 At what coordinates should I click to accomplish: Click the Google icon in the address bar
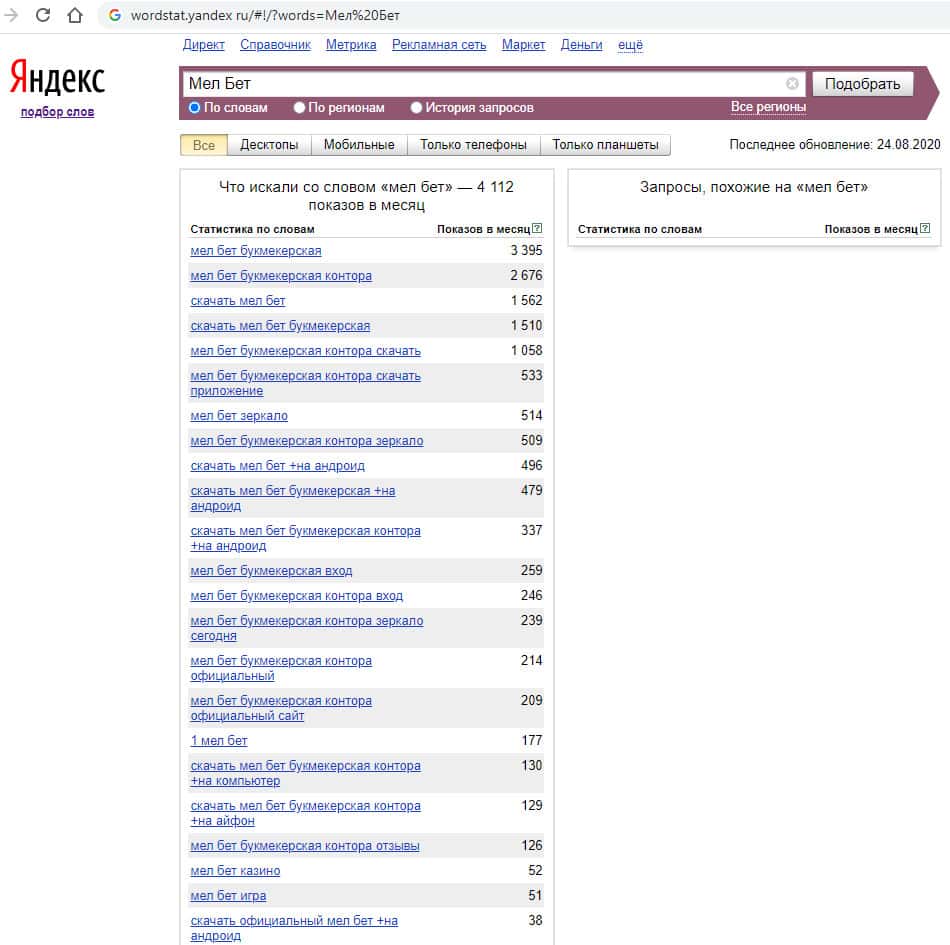pyautogui.click(x=115, y=15)
